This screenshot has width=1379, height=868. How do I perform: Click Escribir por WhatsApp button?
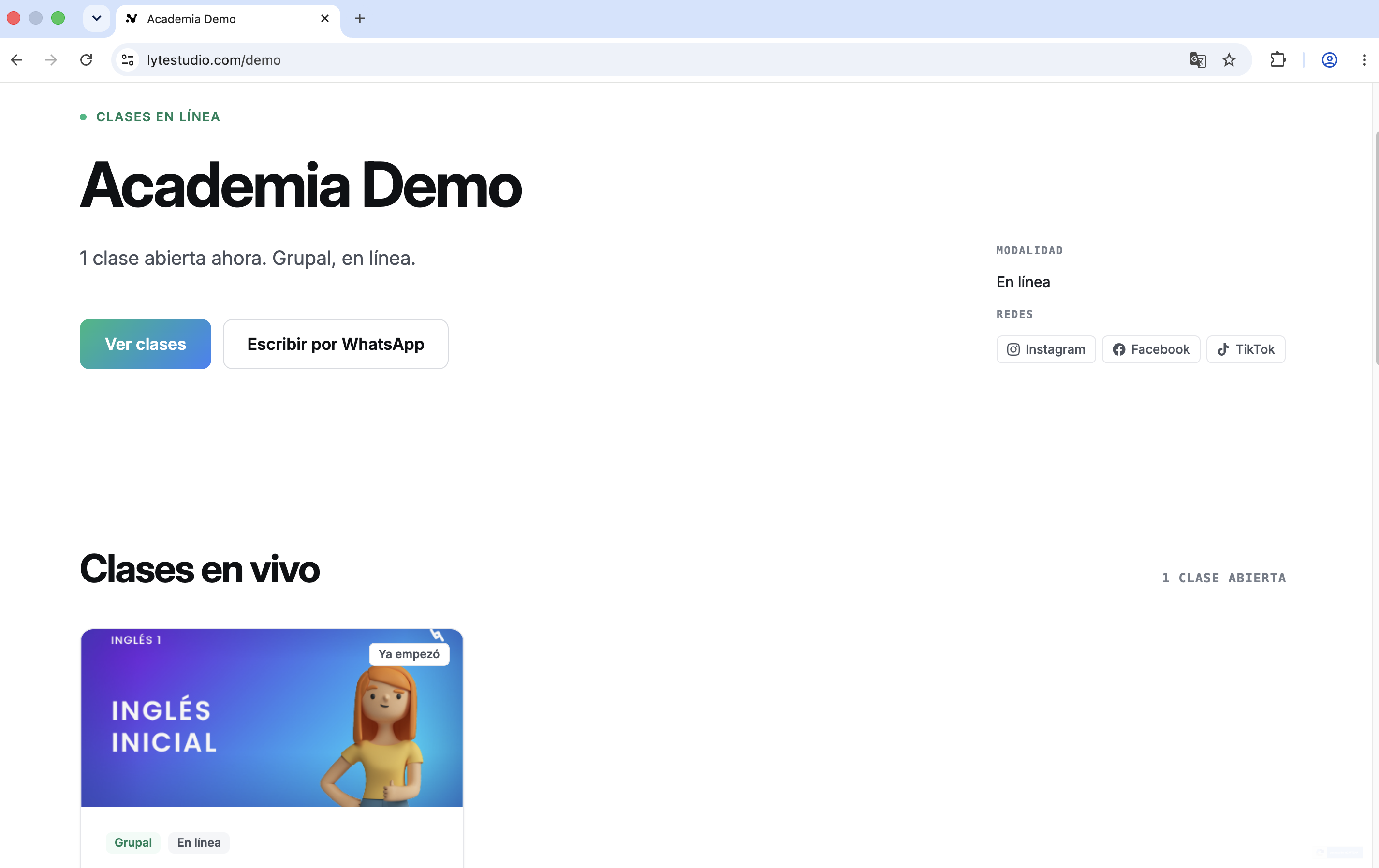[x=336, y=344]
